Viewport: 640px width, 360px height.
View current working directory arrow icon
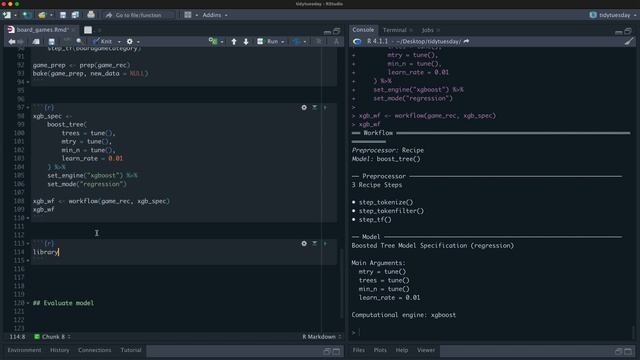(467, 41)
